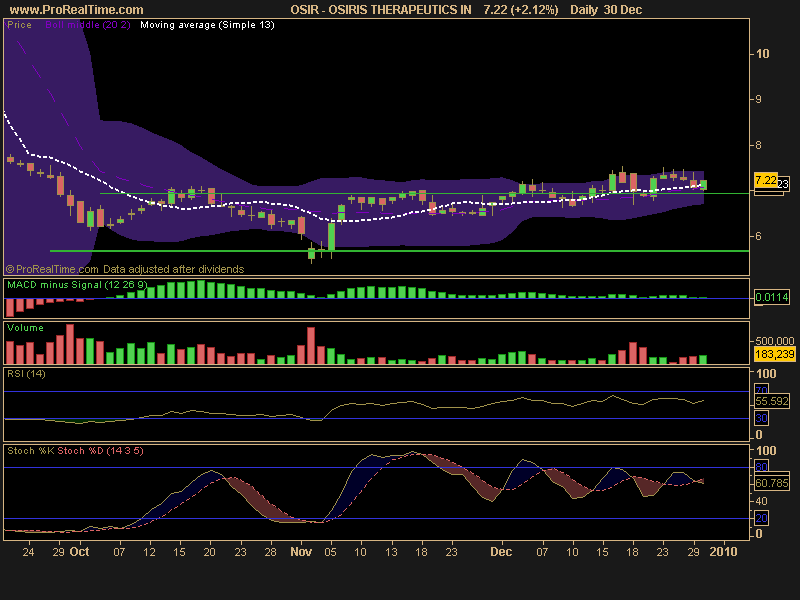Click the date axis tick 12
This screenshot has height=600, width=800.
[x=149, y=552]
